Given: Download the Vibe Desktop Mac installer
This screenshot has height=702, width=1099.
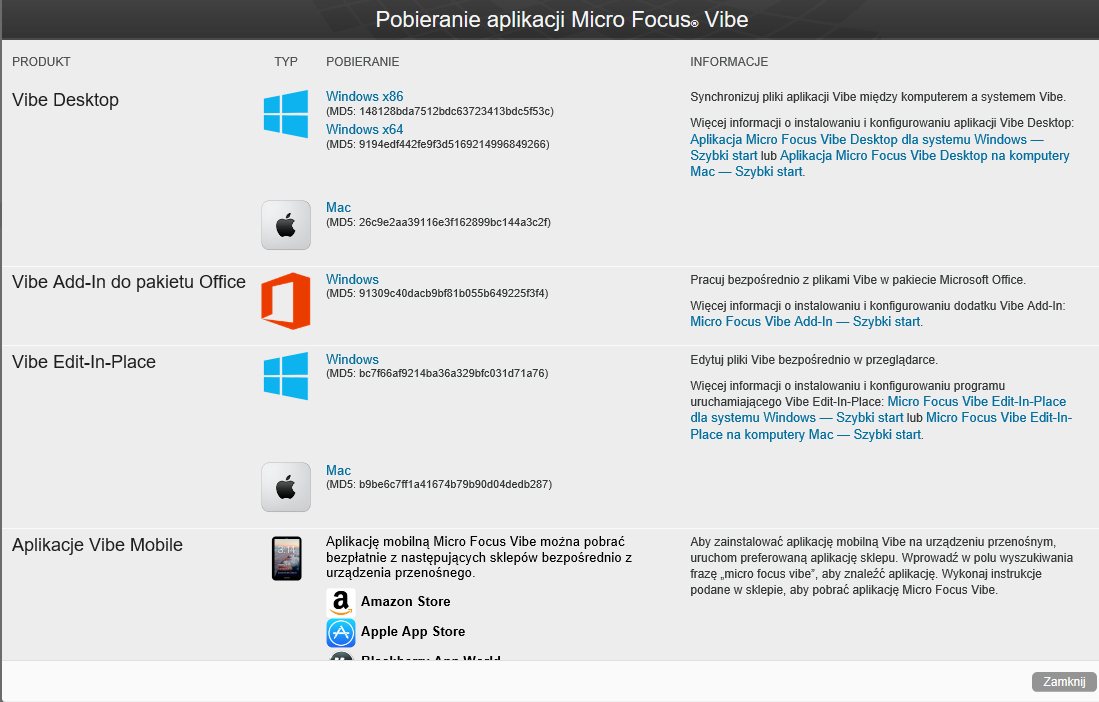Looking at the screenshot, I should coord(338,208).
